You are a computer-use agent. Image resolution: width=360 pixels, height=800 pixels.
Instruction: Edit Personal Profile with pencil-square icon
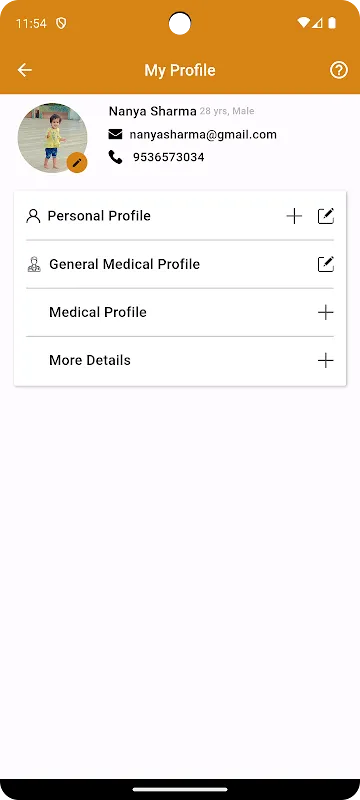point(326,216)
